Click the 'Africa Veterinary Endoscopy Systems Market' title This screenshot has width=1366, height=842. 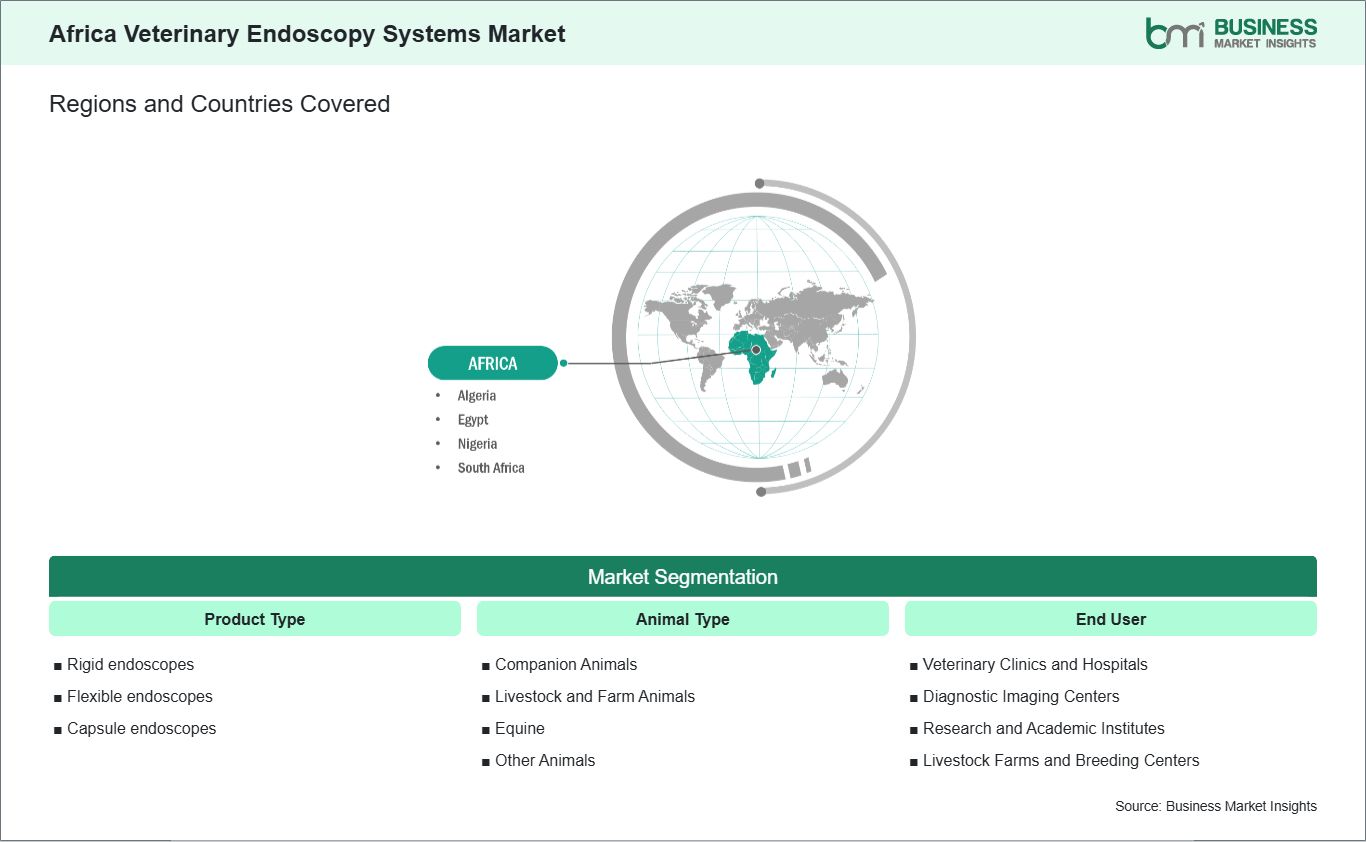tap(307, 34)
